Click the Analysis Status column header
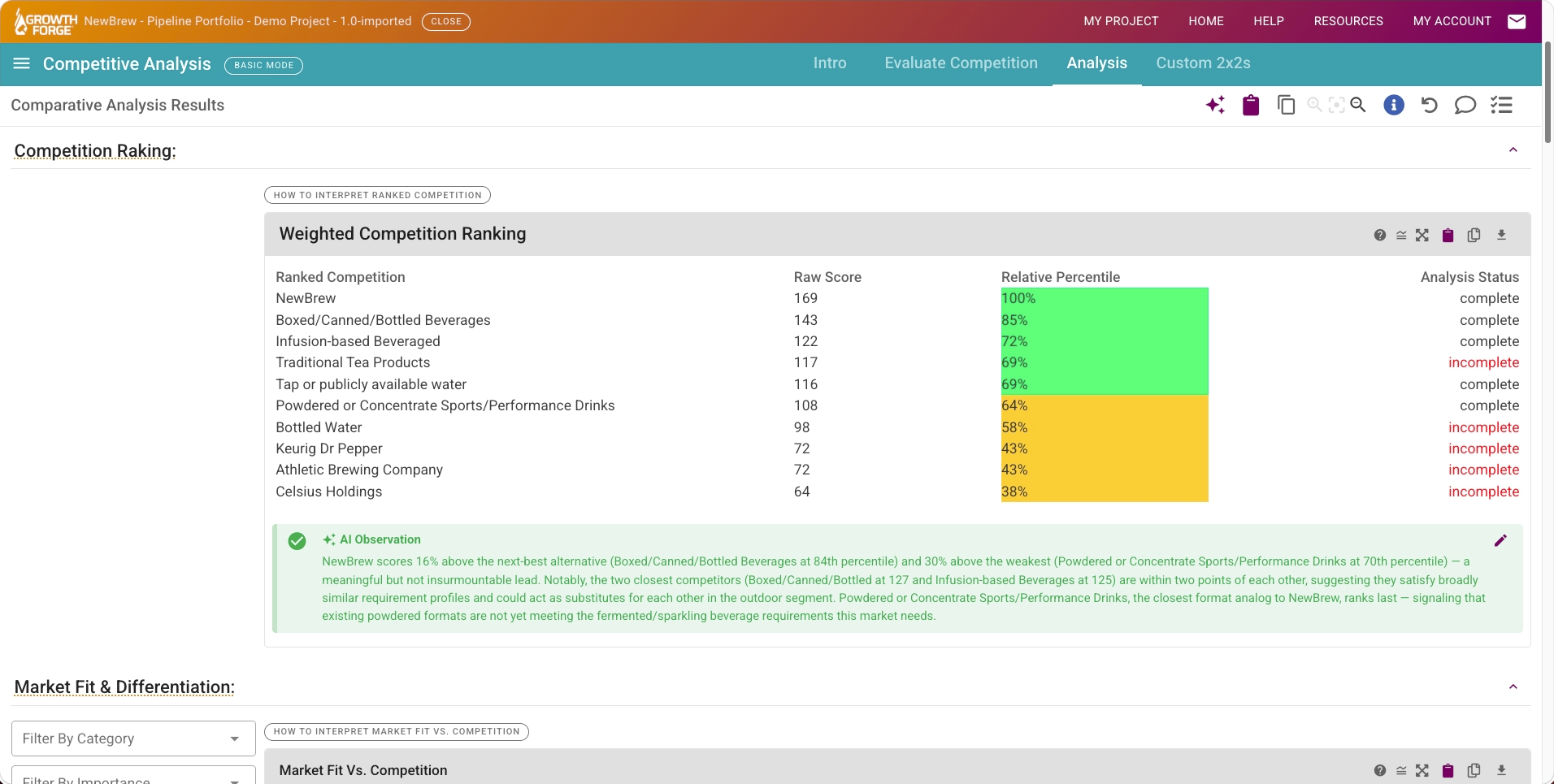Viewport: 1554px width, 784px height. click(1469, 277)
